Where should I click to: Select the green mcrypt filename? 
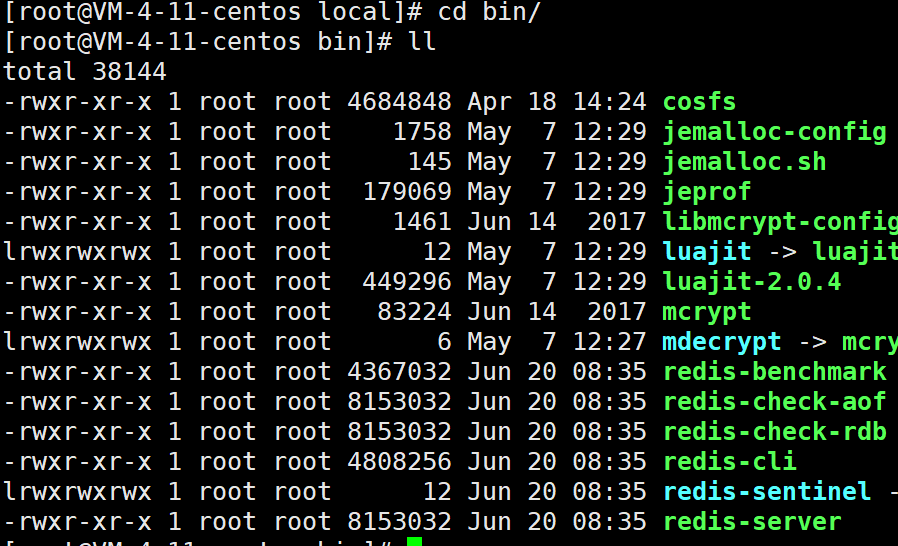point(707,312)
